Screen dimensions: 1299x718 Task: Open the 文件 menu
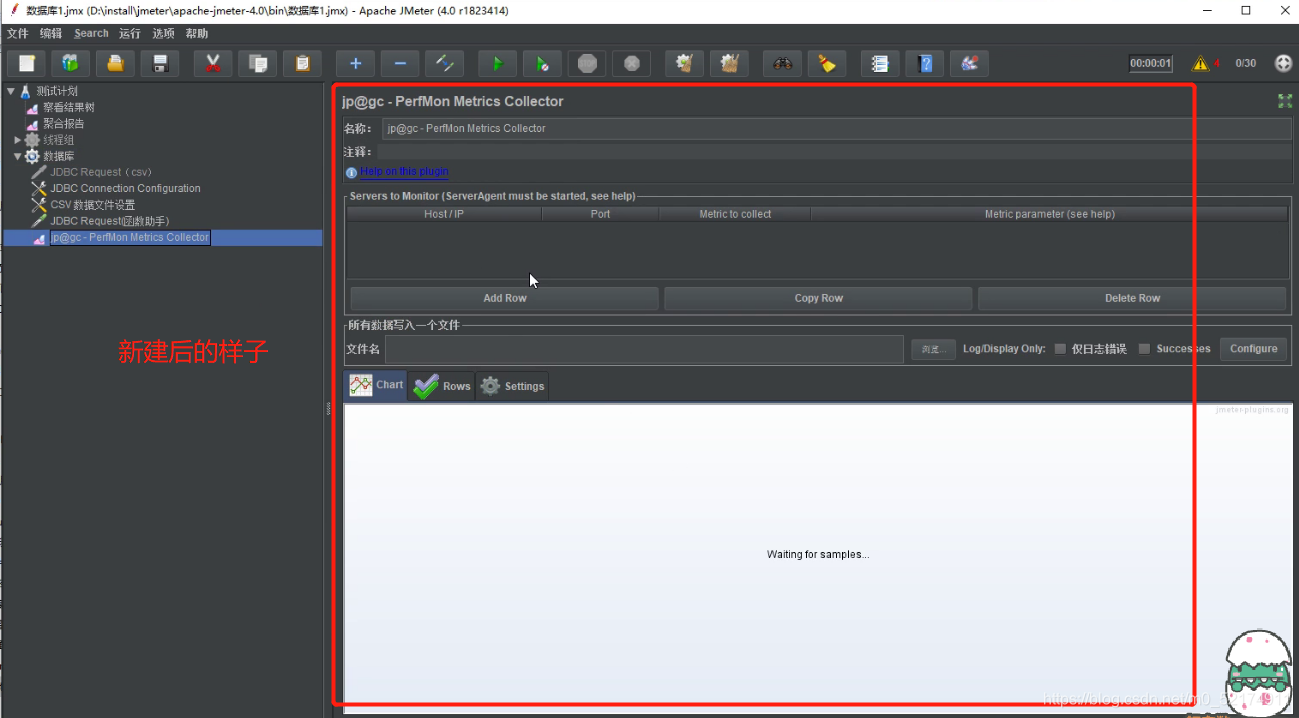18,33
